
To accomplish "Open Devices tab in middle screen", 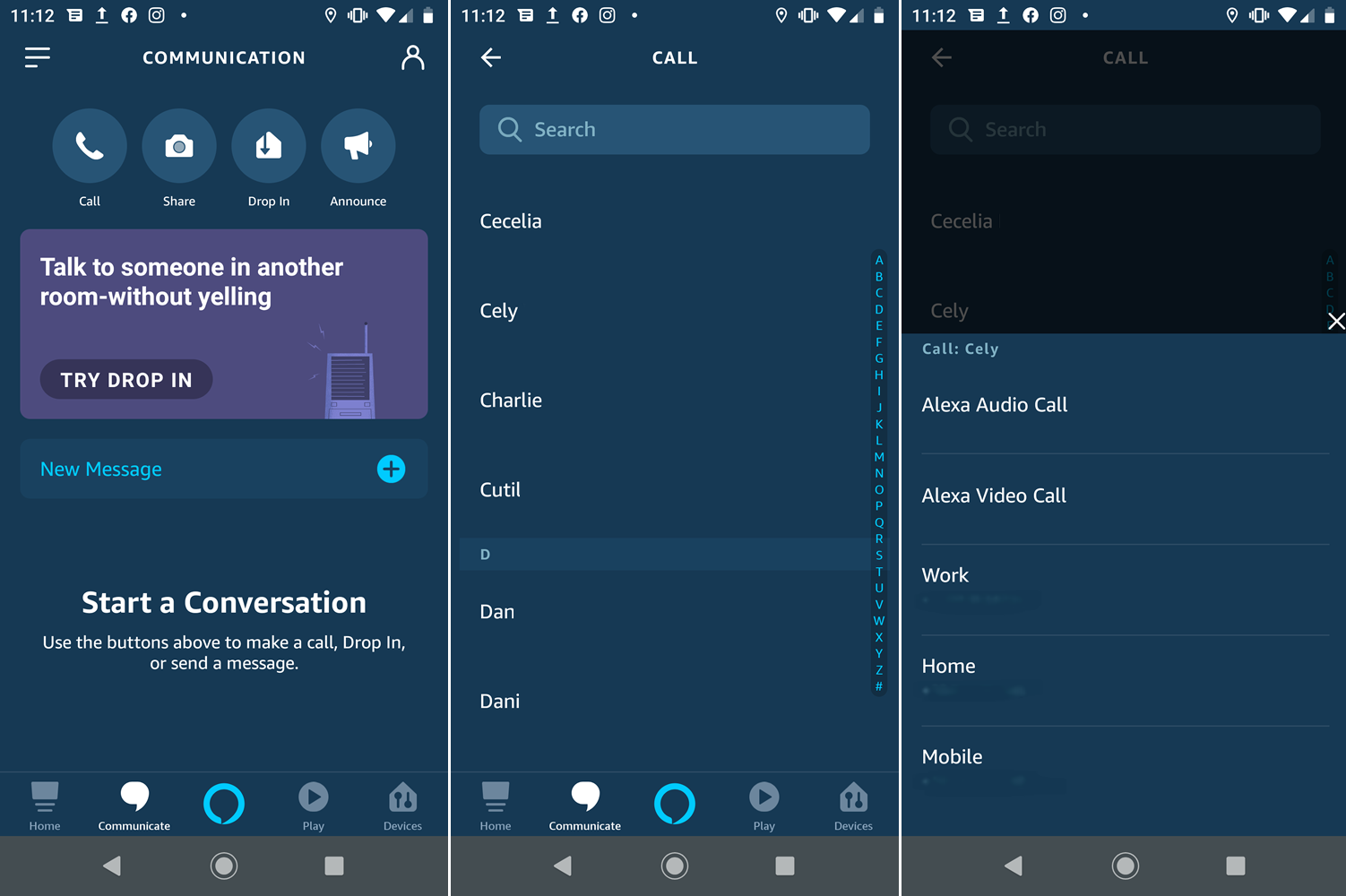I will (853, 806).
